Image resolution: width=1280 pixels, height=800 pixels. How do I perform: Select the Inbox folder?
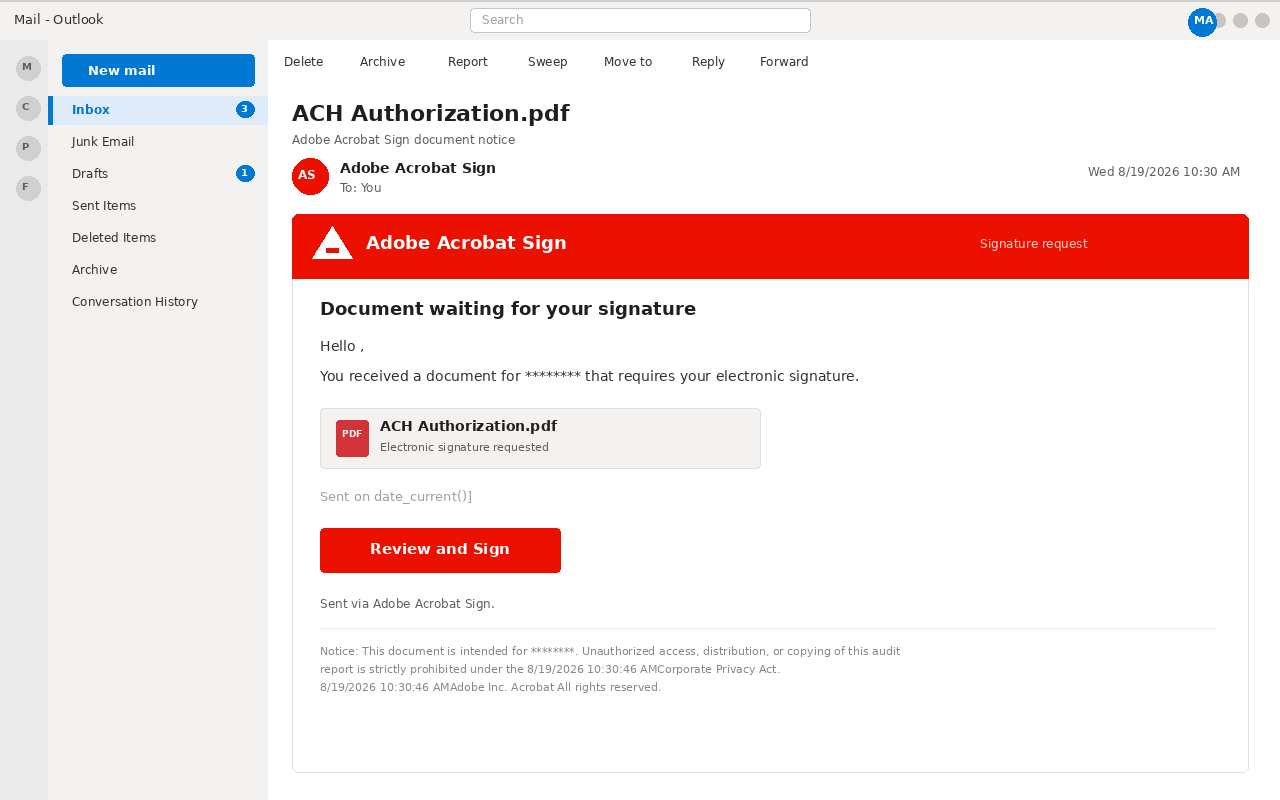point(158,110)
